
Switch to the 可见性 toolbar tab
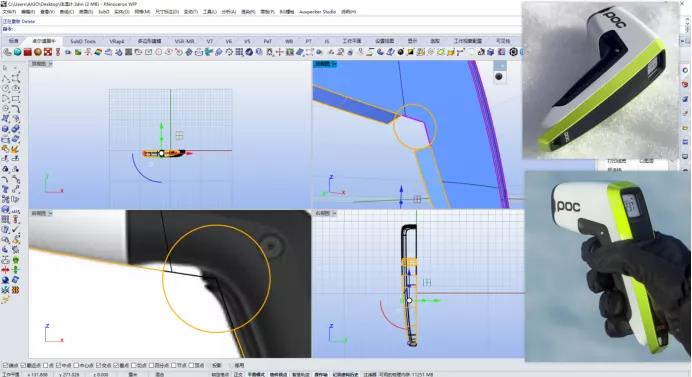tap(503, 41)
